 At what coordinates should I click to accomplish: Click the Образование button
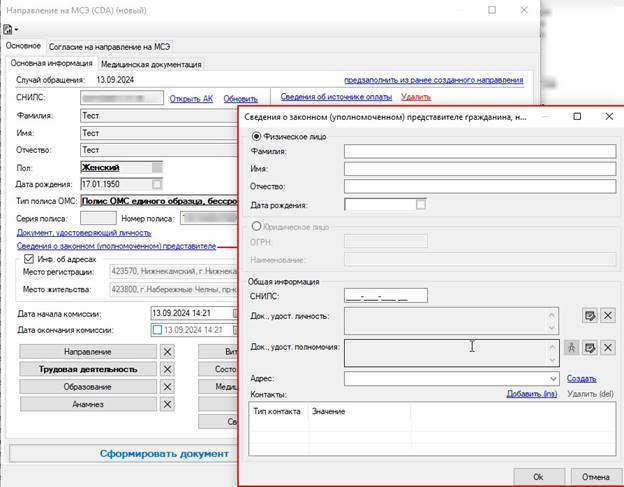(88, 387)
